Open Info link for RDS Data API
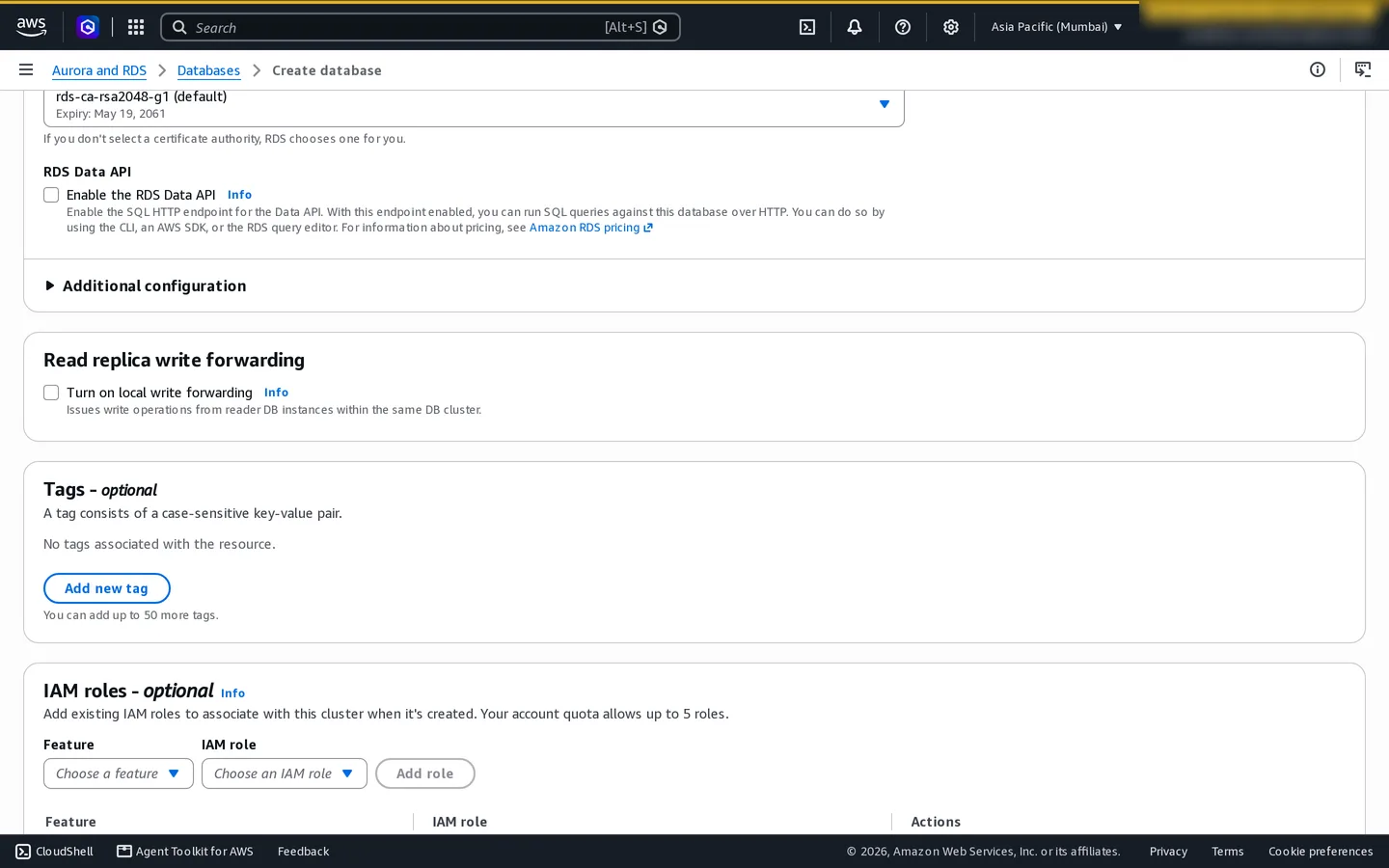 [x=239, y=195]
